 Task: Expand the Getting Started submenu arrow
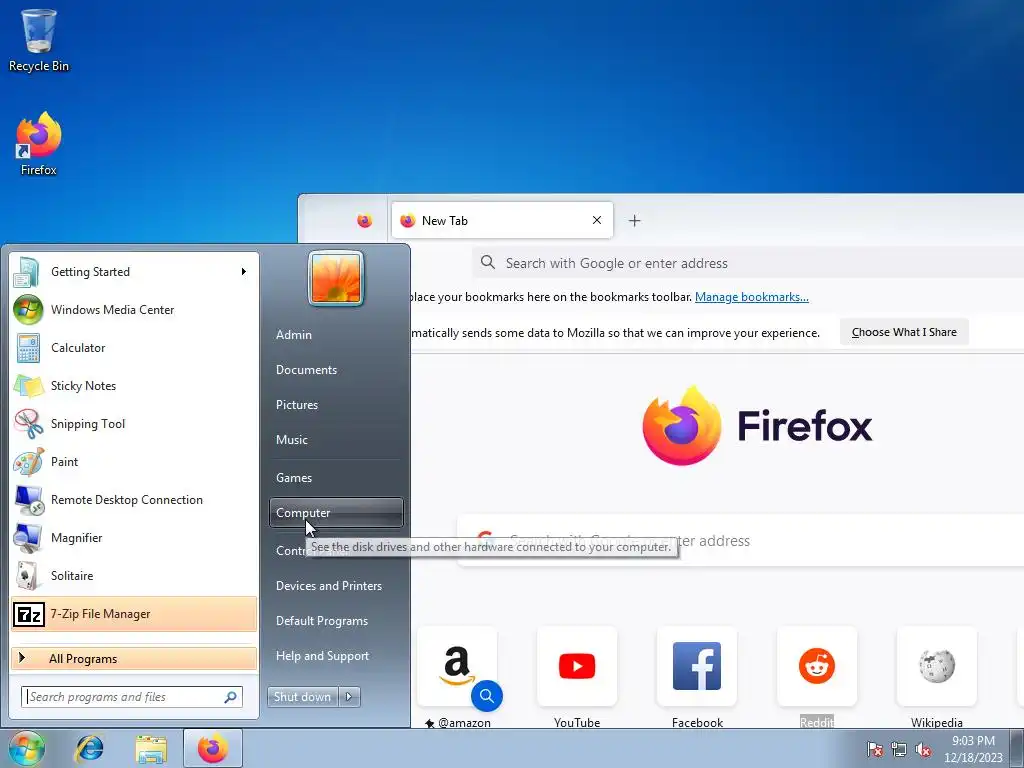(x=244, y=272)
